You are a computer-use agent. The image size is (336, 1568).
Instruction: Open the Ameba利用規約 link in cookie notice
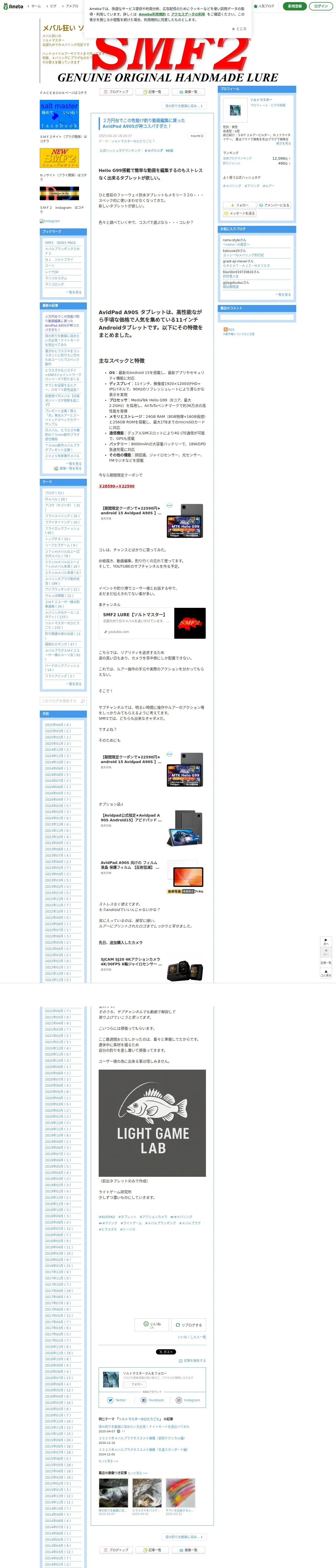152,14
